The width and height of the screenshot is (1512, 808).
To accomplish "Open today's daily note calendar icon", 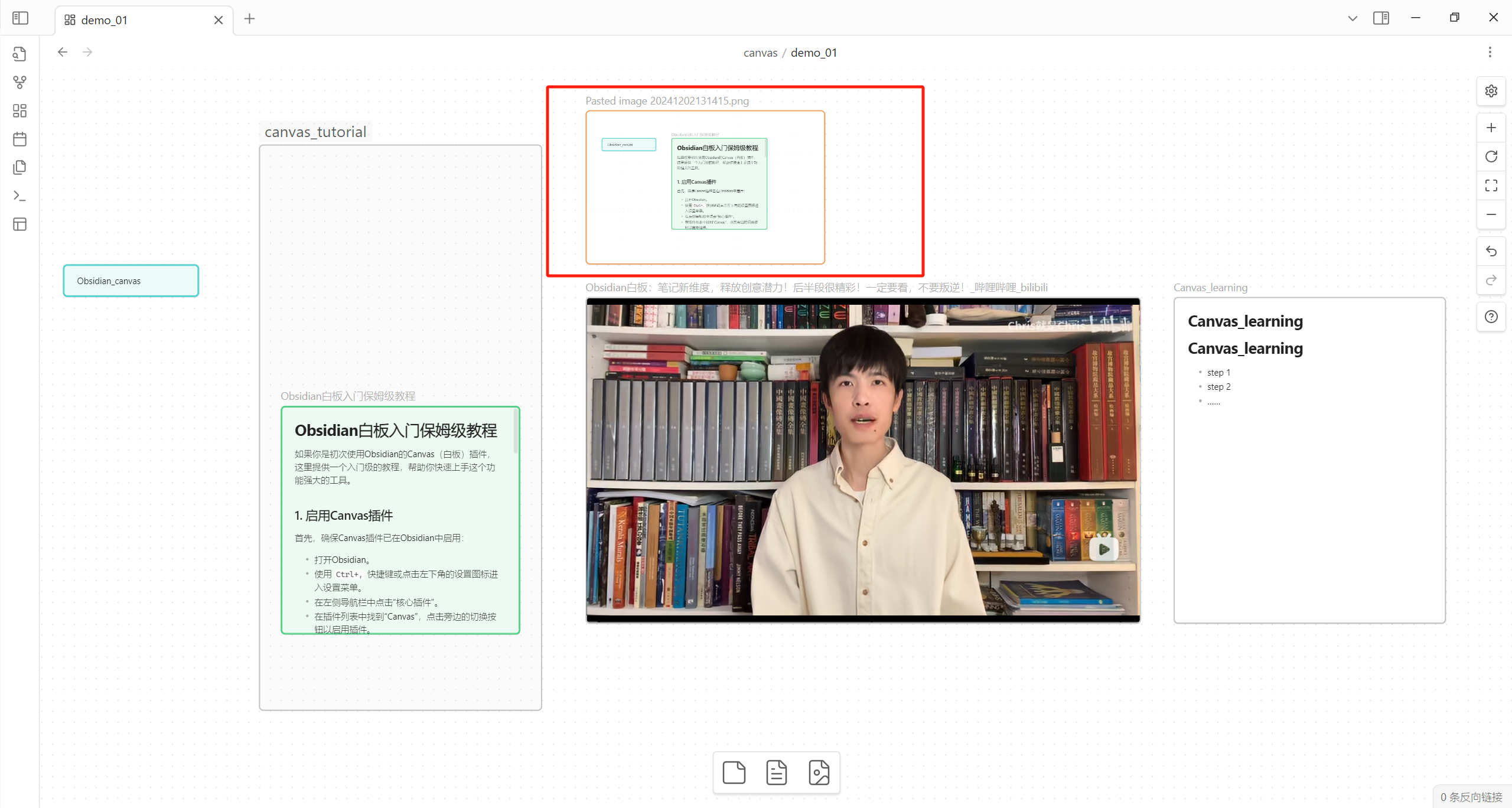I will (19, 139).
